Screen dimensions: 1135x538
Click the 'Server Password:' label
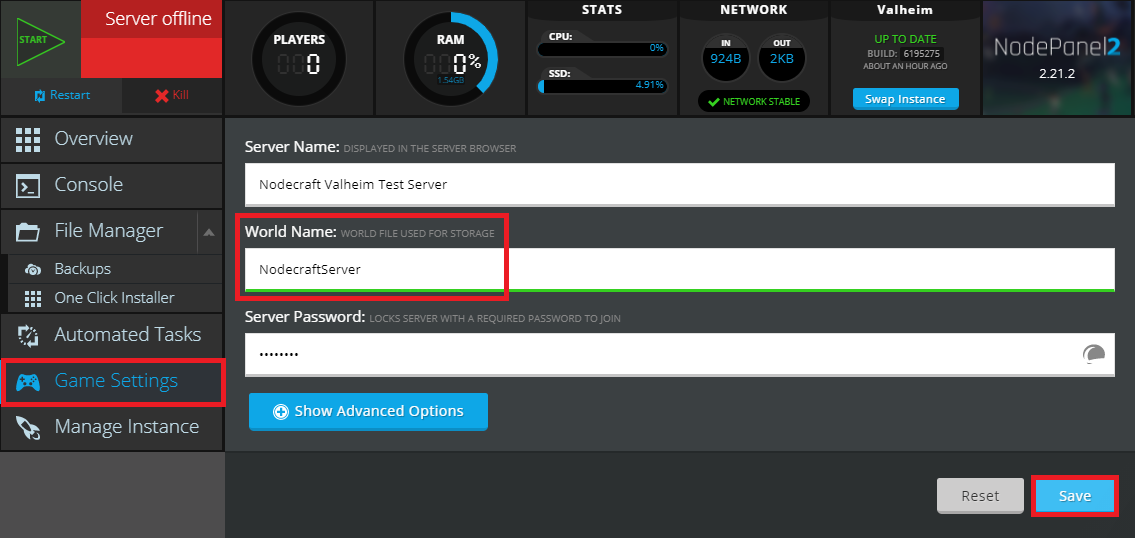(x=305, y=317)
